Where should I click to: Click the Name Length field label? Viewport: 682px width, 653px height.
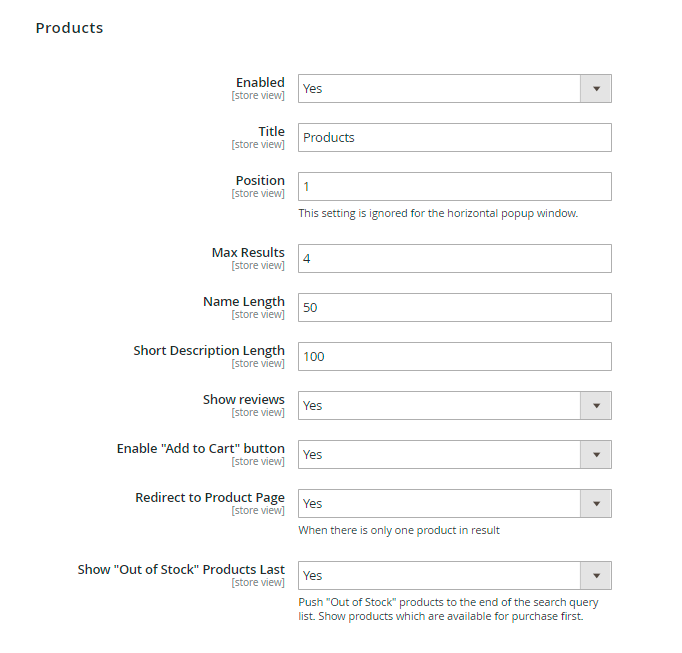point(244,301)
